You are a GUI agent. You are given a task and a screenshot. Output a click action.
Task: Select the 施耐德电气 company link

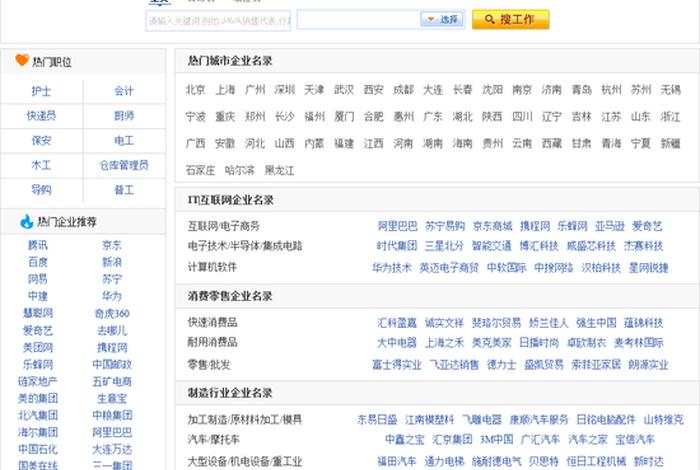pos(496,461)
